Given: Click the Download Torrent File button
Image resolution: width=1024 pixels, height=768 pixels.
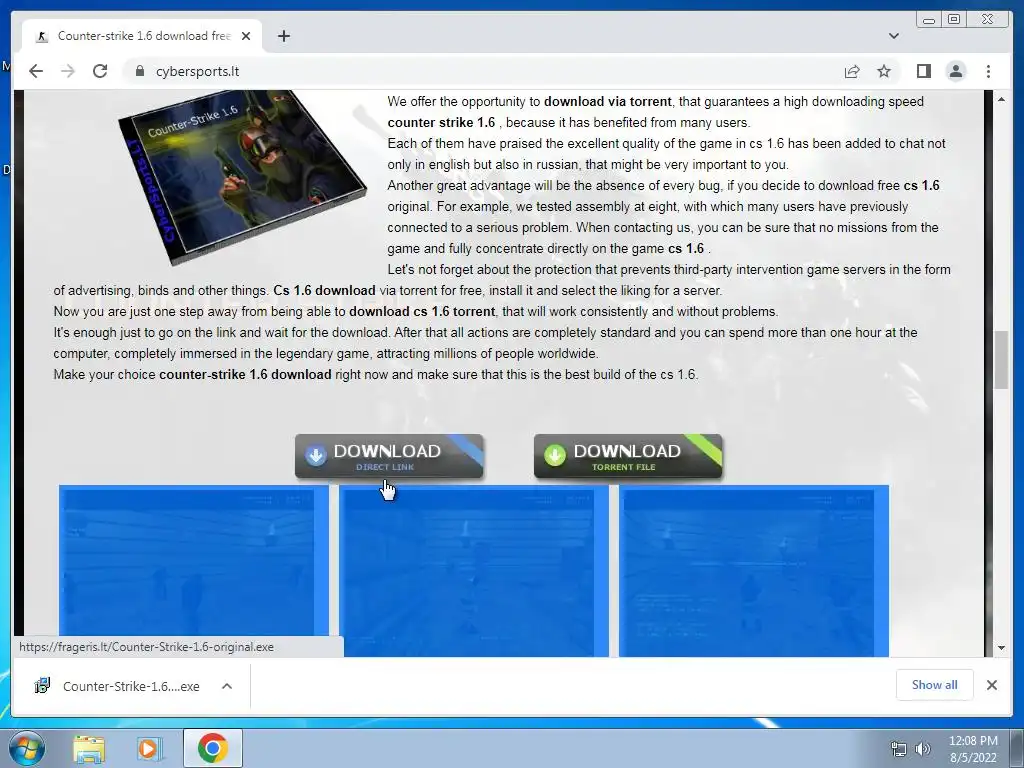Looking at the screenshot, I should click(628, 456).
